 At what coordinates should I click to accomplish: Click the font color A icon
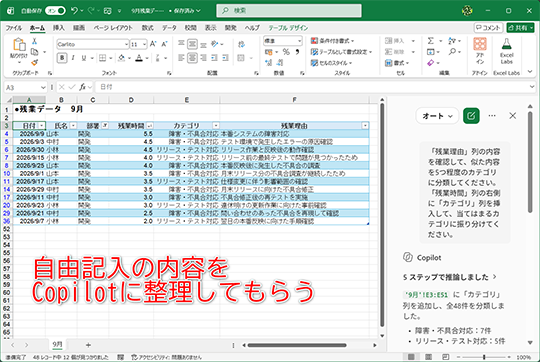(139, 58)
